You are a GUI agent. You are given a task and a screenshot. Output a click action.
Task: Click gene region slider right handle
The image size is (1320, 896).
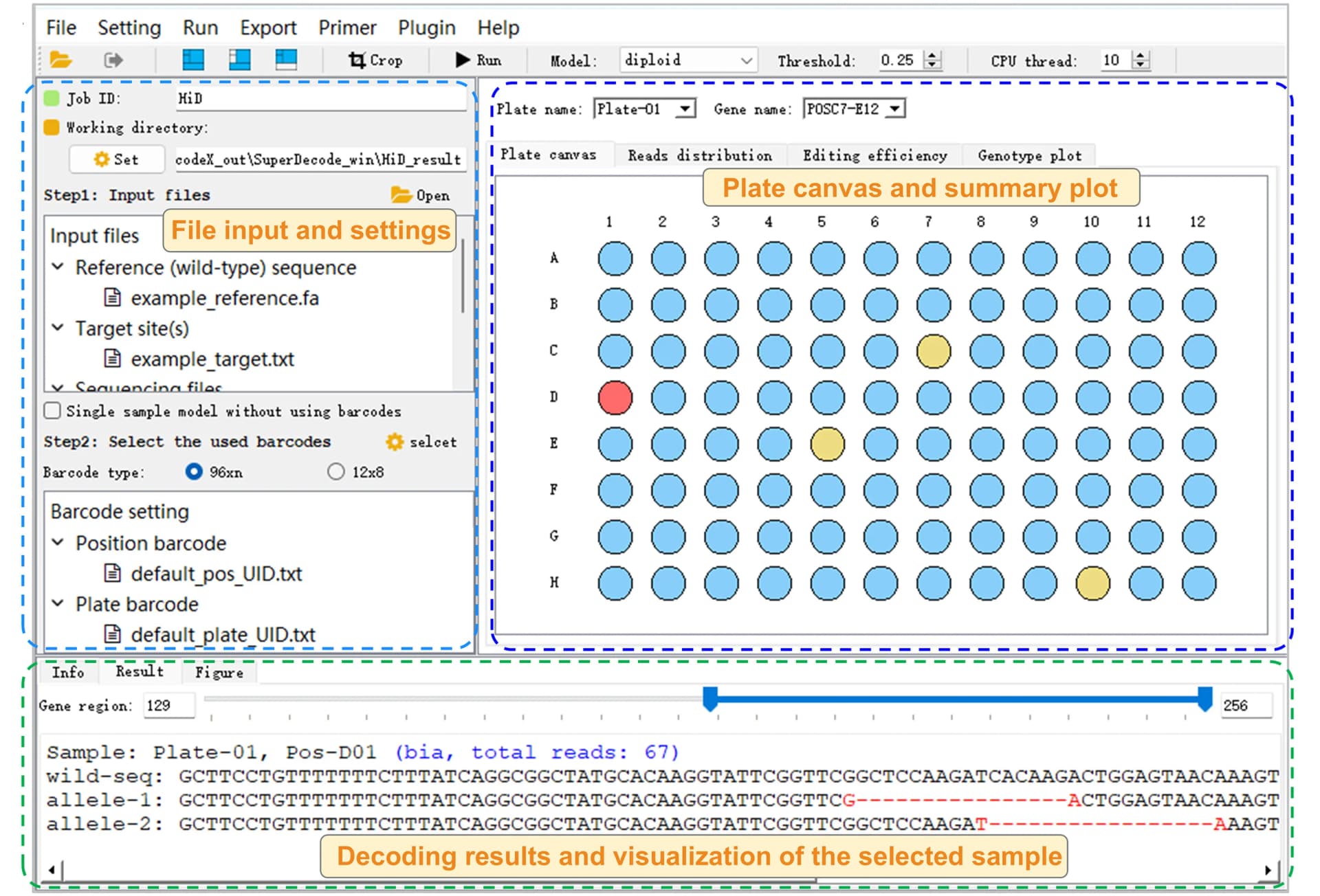[x=1205, y=699]
